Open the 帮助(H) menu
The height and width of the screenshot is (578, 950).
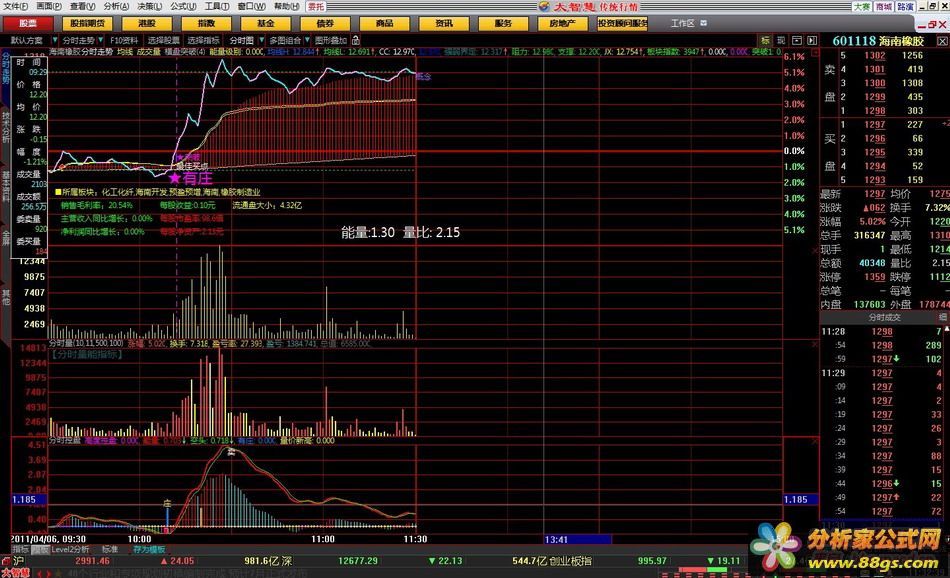287,6
